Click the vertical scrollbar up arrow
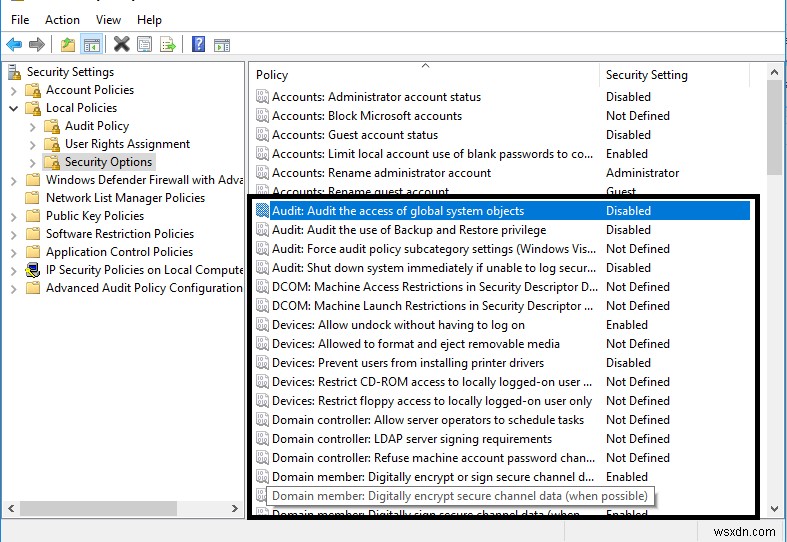 tap(774, 72)
